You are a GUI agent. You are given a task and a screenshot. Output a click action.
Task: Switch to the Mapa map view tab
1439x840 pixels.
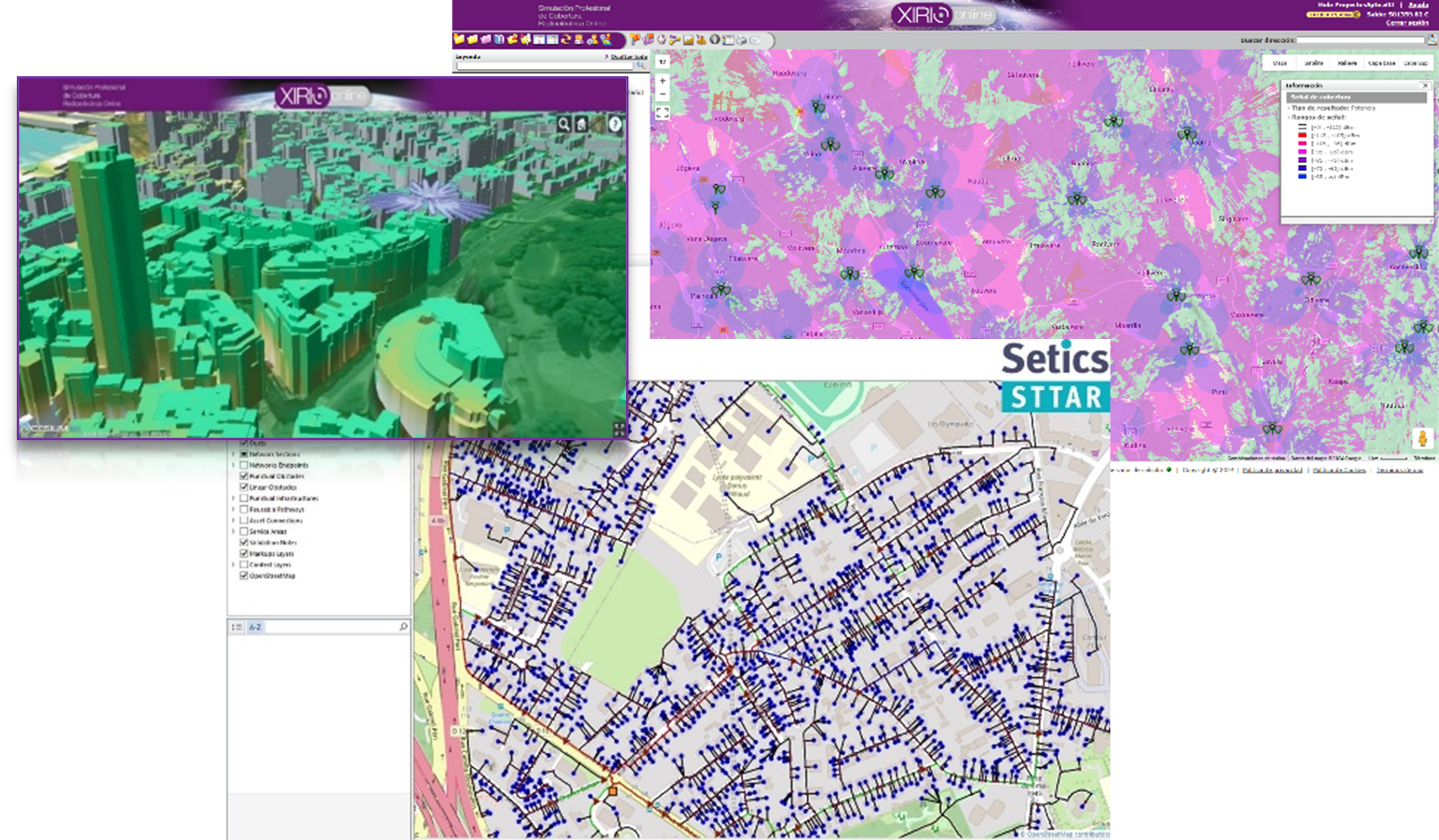[x=1280, y=63]
